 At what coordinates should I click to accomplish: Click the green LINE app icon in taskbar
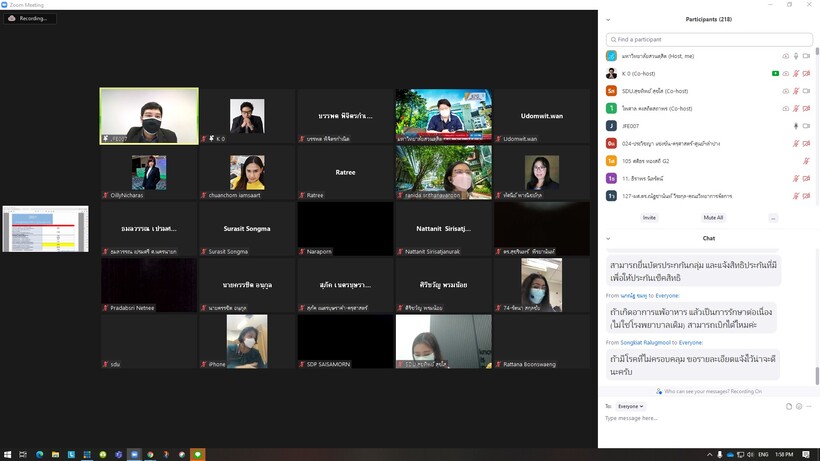198,455
